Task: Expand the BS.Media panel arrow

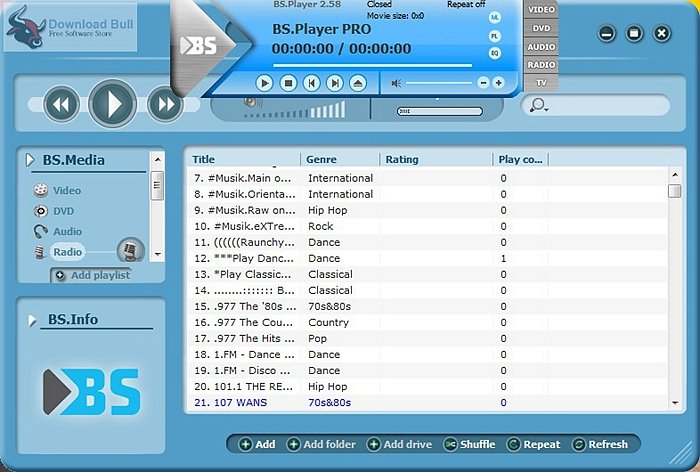Action: (30, 160)
